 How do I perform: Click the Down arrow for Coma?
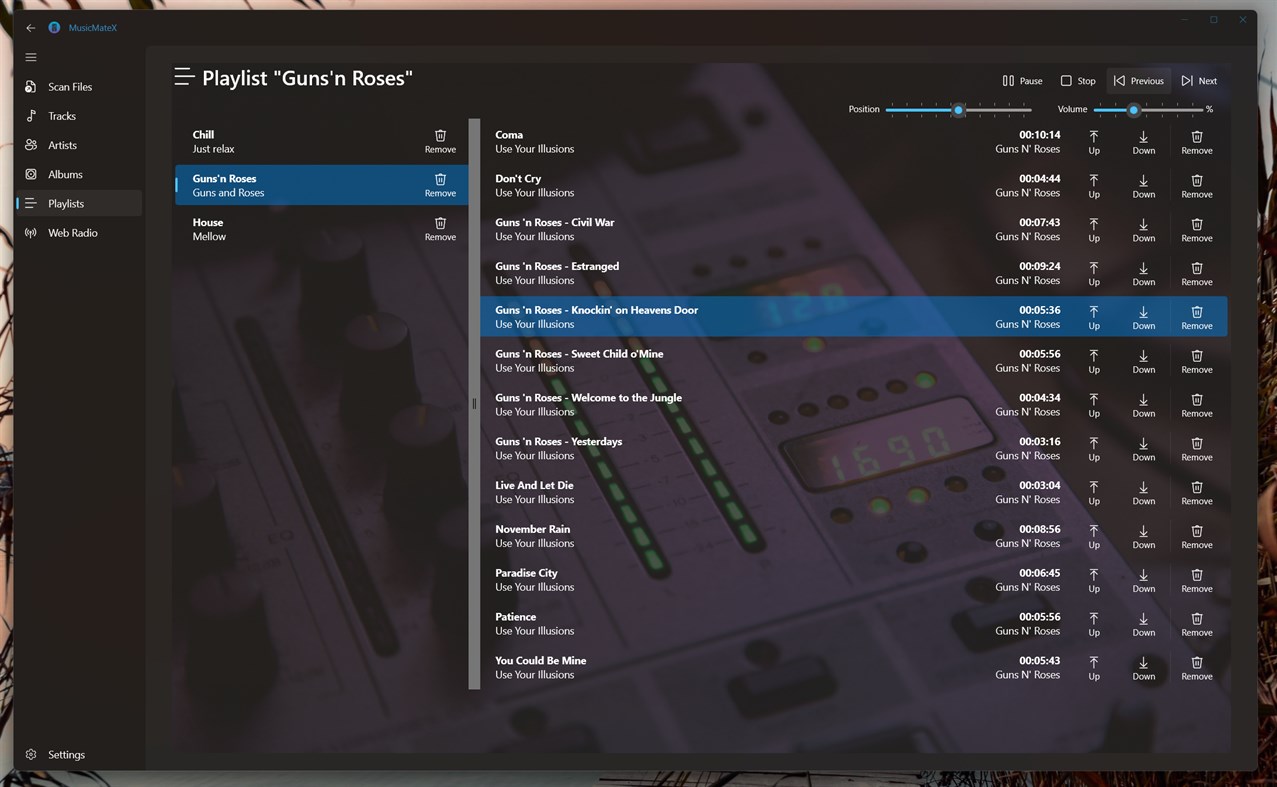(1143, 140)
